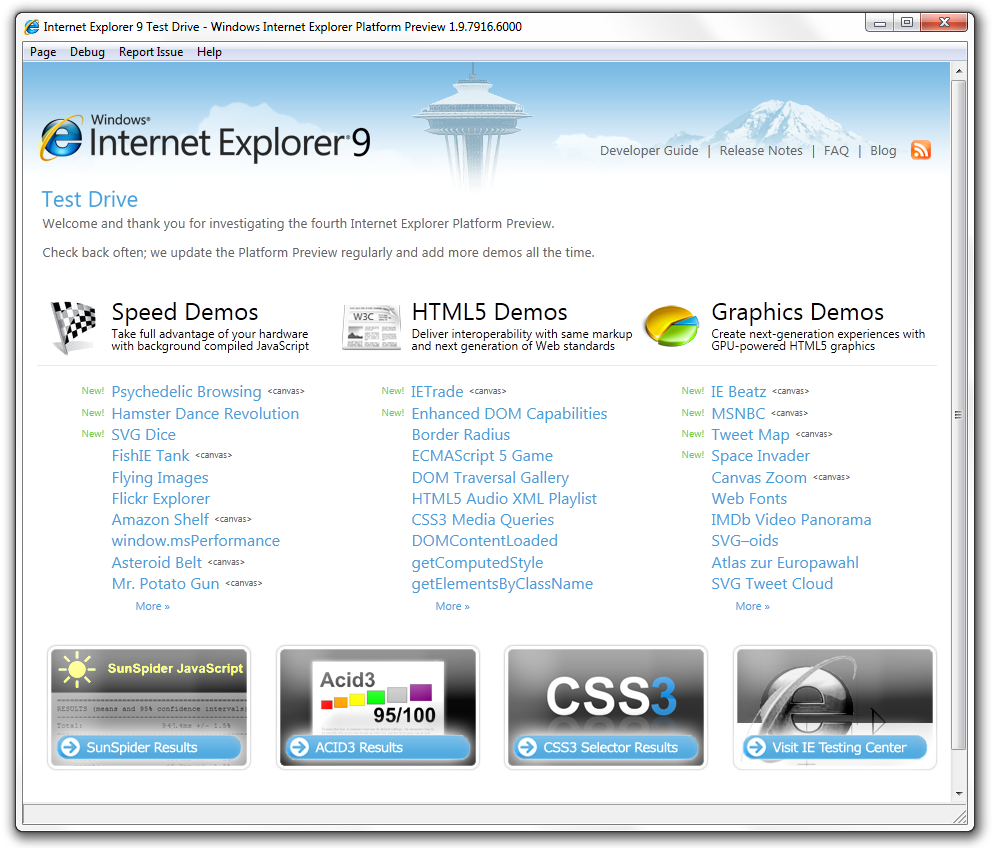
Task: Open the Flying Images demo
Action: (x=160, y=478)
